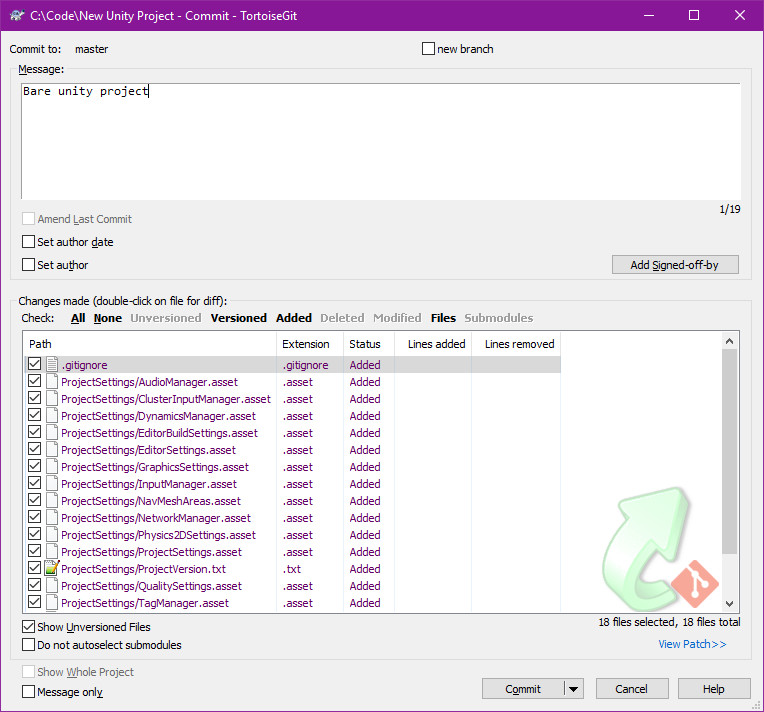Click the ProjectSettings.asset file icon
Viewport: 764px width, 712px height.
coord(52,552)
